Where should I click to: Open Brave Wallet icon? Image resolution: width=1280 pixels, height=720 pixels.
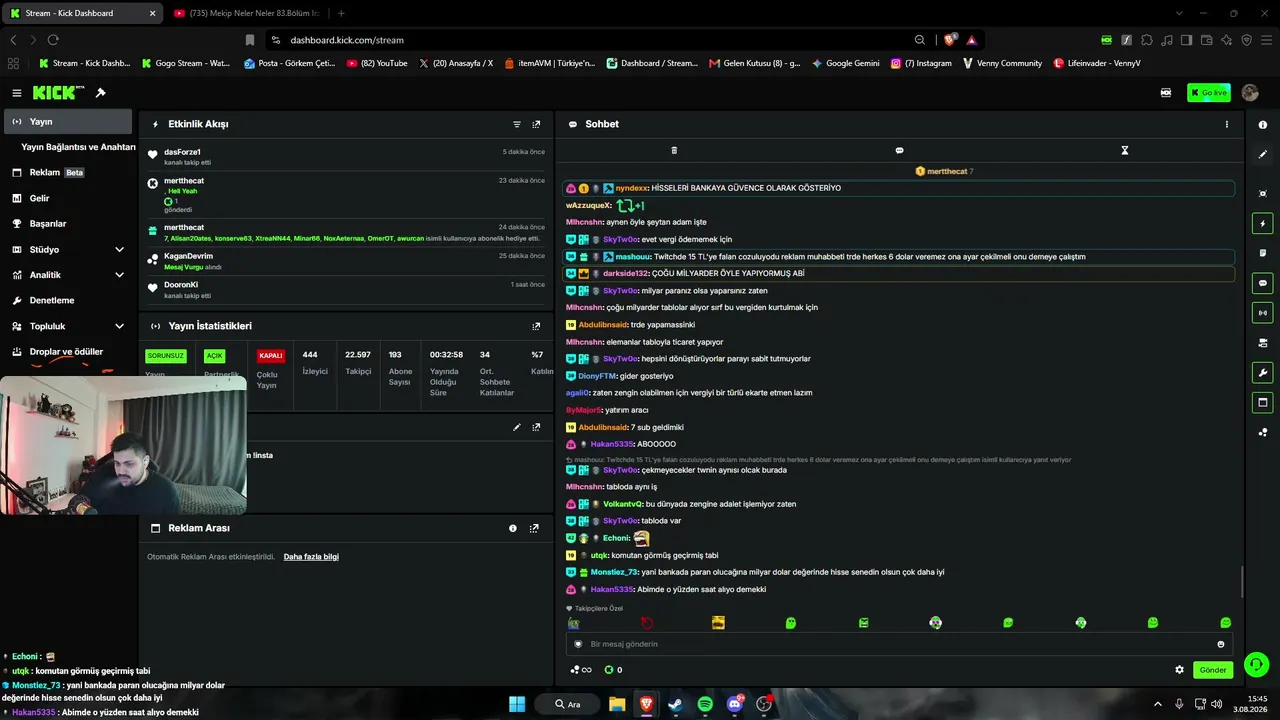point(1206,40)
